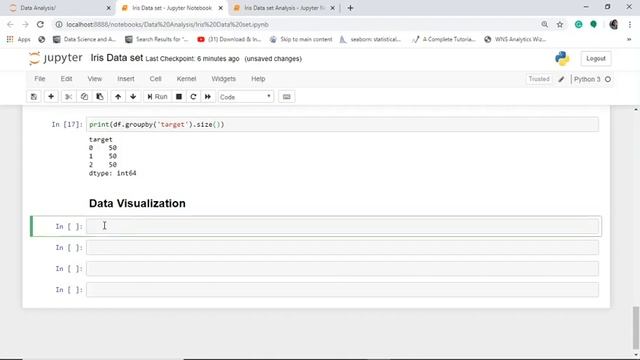Click the Trusted notebook indicator
Screen dimensions: 640x360
(539, 79)
